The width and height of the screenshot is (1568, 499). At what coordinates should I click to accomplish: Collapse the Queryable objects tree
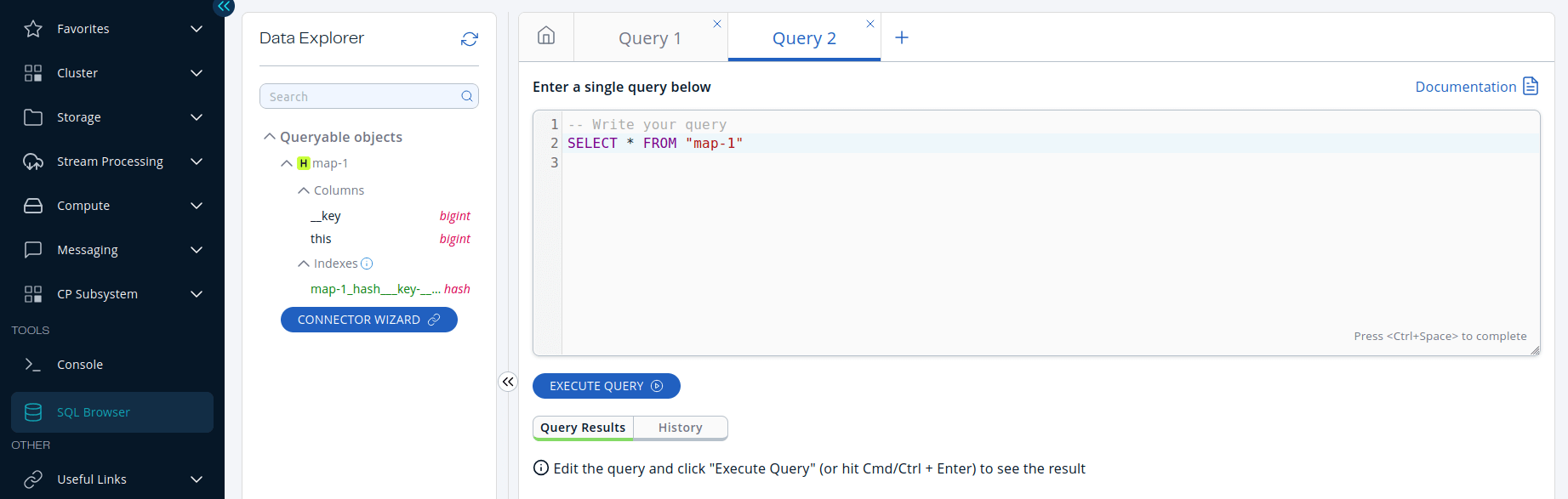[270, 137]
